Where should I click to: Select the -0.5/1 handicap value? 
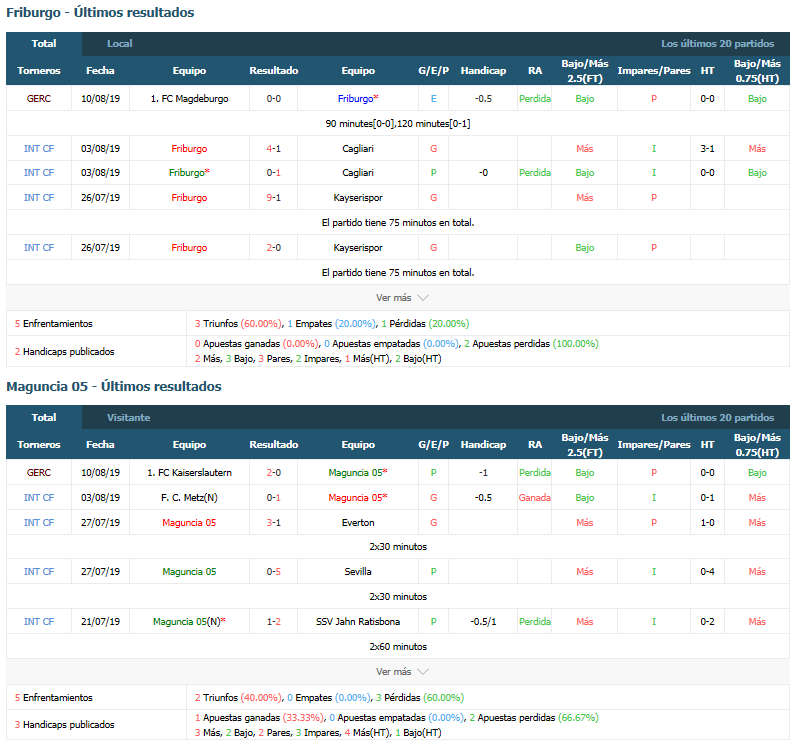point(483,621)
